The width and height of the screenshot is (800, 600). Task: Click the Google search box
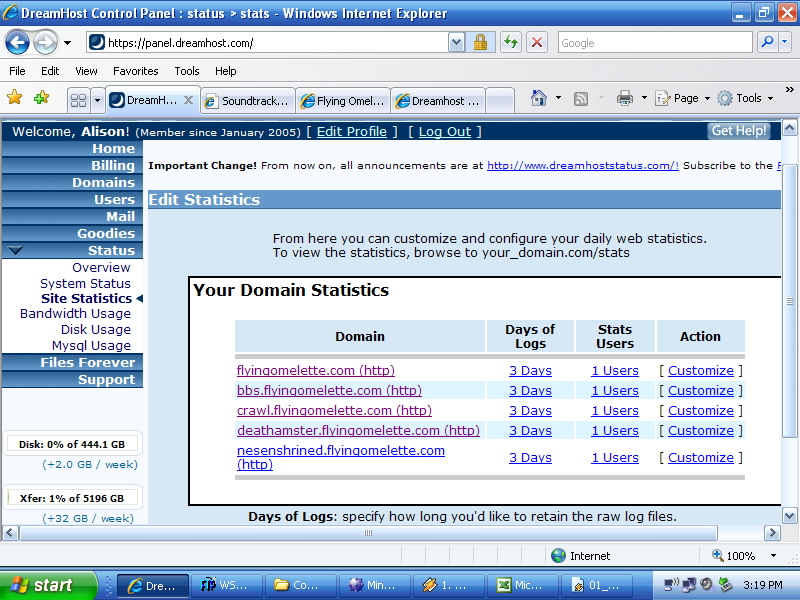(655, 43)
